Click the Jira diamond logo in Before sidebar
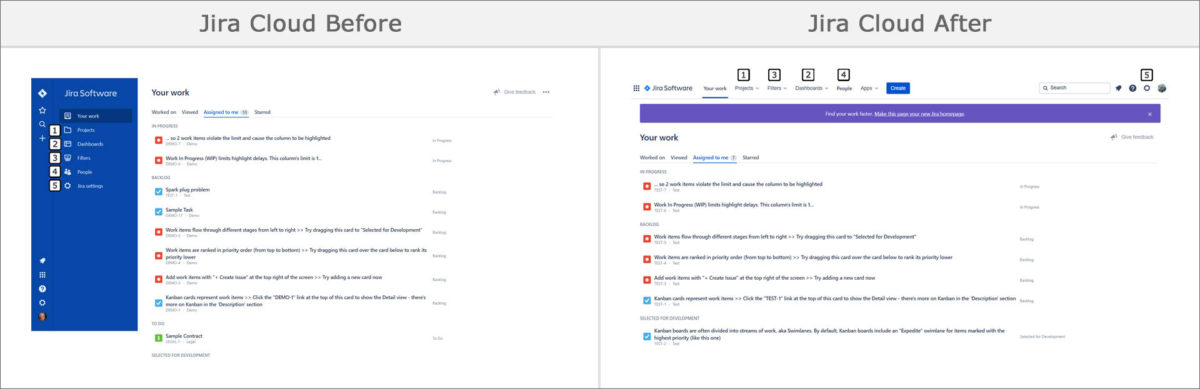Image resolution: width=1200 pixels, height=389 pixels. (42, 92)
